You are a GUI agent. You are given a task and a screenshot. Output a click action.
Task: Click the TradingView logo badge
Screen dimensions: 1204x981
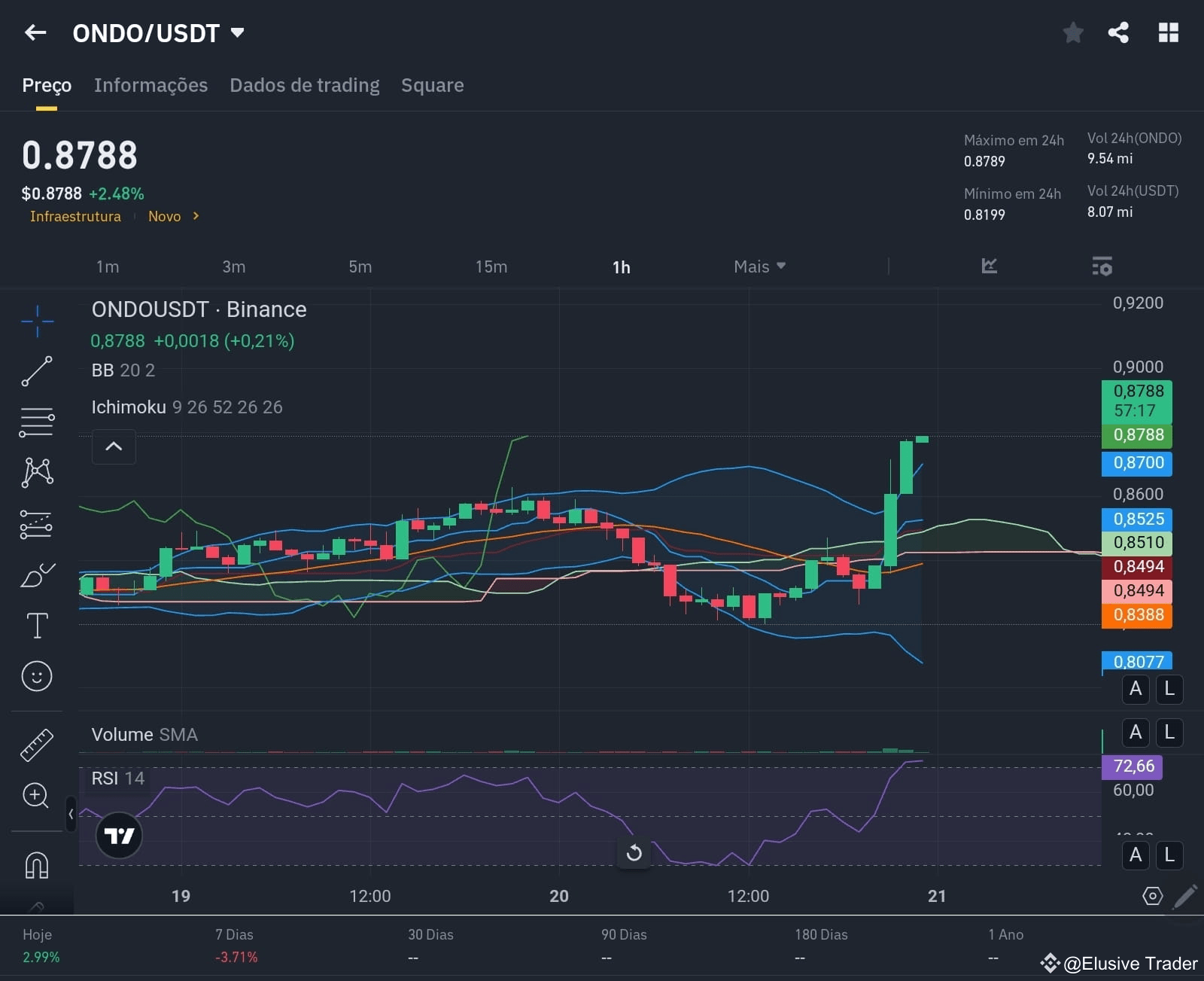pyautogui.click(x=119, y=836)
